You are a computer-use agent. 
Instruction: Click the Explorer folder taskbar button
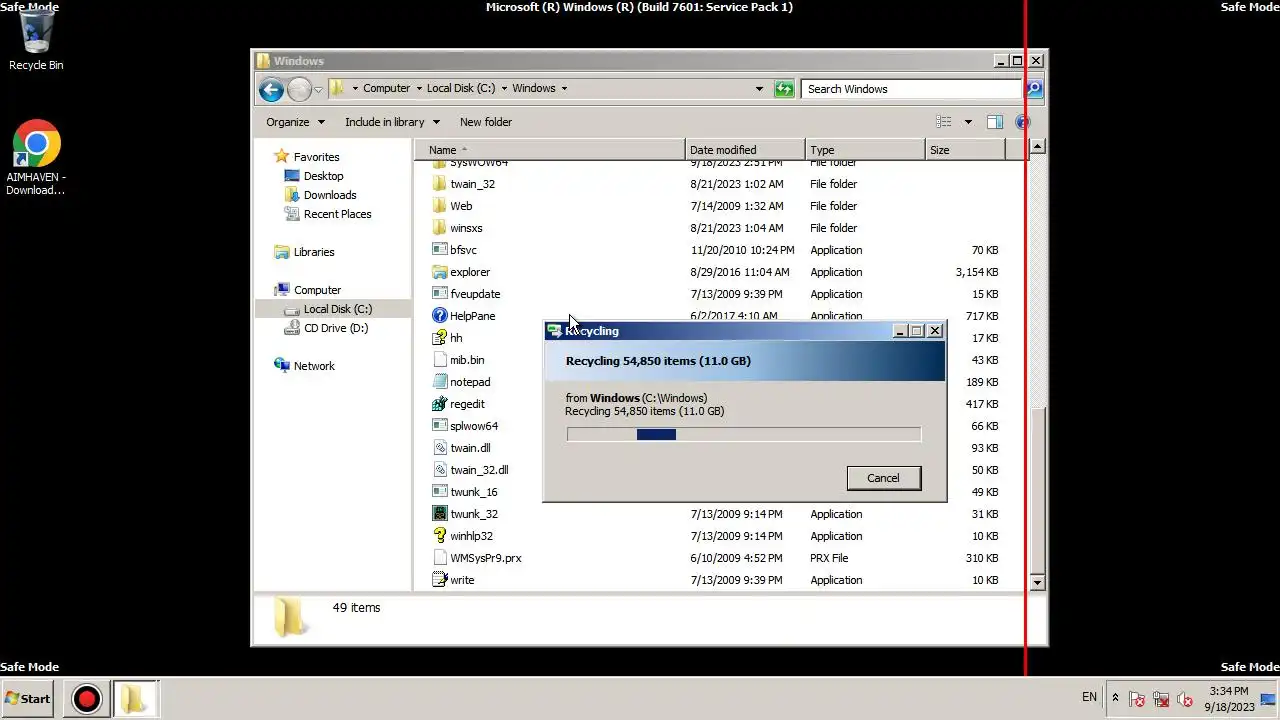[x=134, y=699]
